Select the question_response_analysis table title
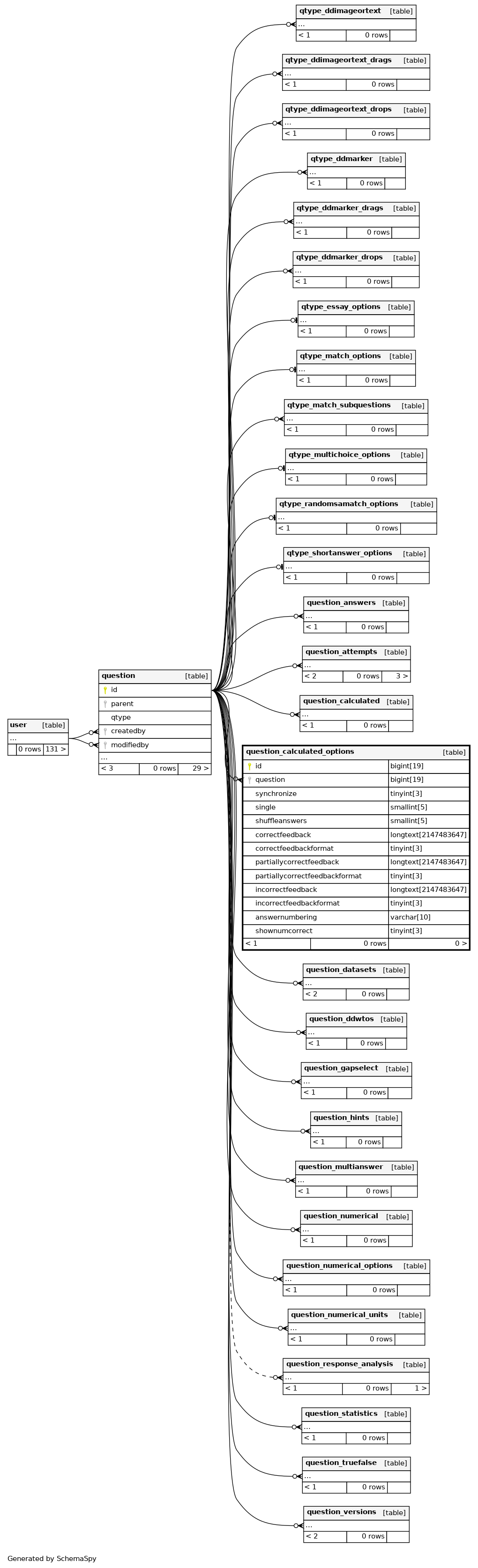 coord(339,1364)
